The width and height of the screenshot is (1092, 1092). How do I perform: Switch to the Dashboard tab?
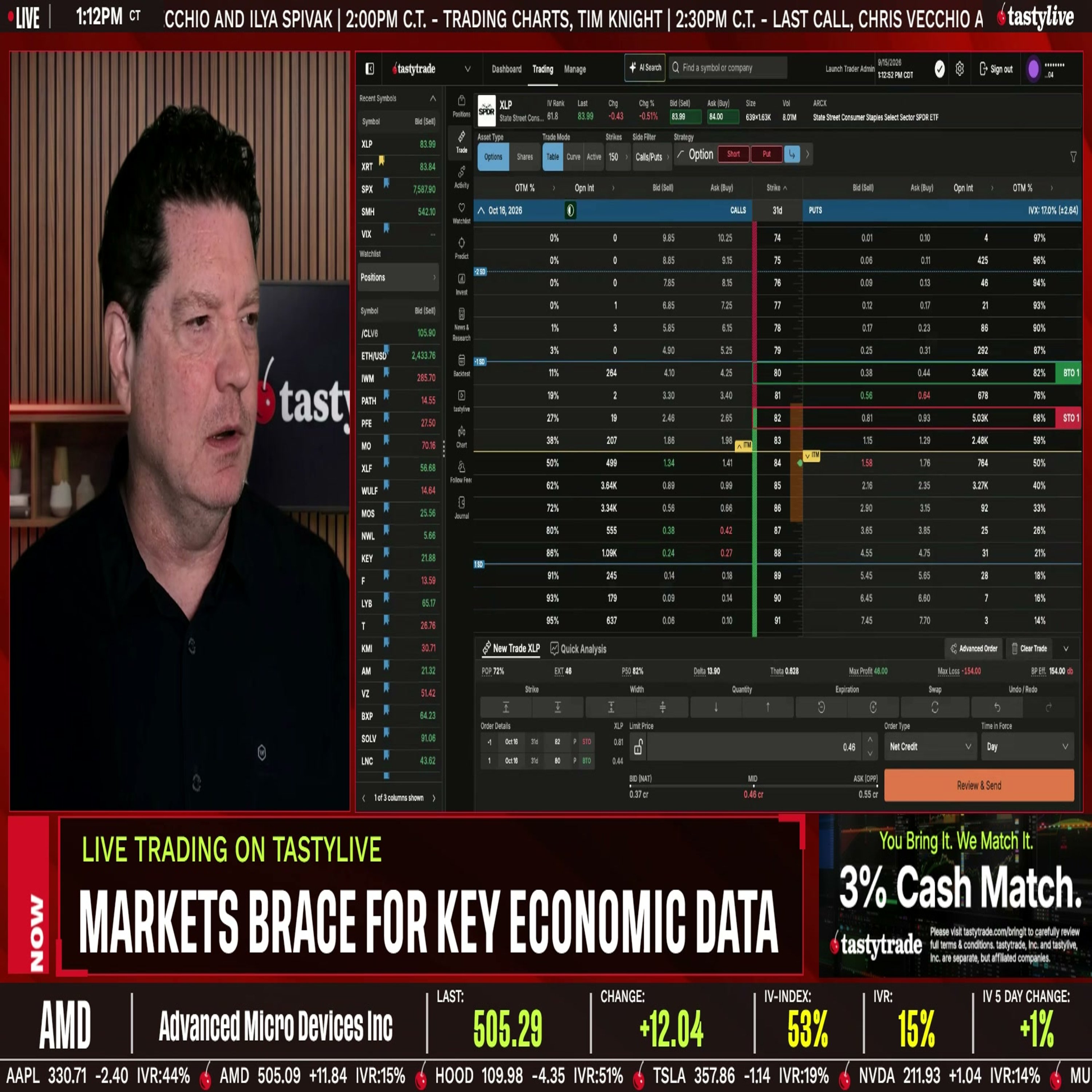tap(506, 69)
